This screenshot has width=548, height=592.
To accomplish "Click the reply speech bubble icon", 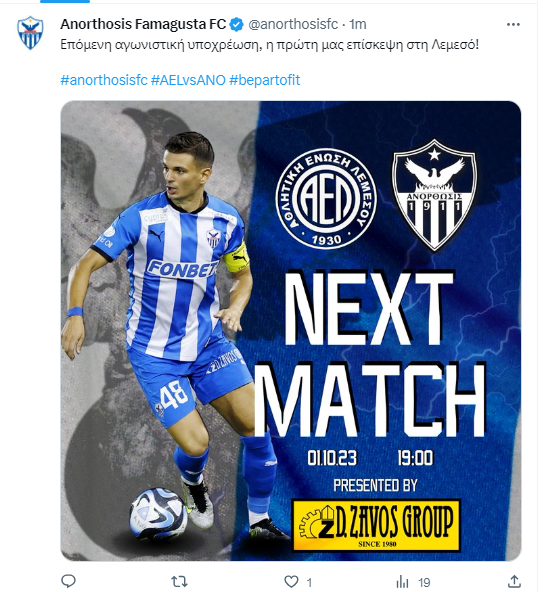I will coord(68,581).
